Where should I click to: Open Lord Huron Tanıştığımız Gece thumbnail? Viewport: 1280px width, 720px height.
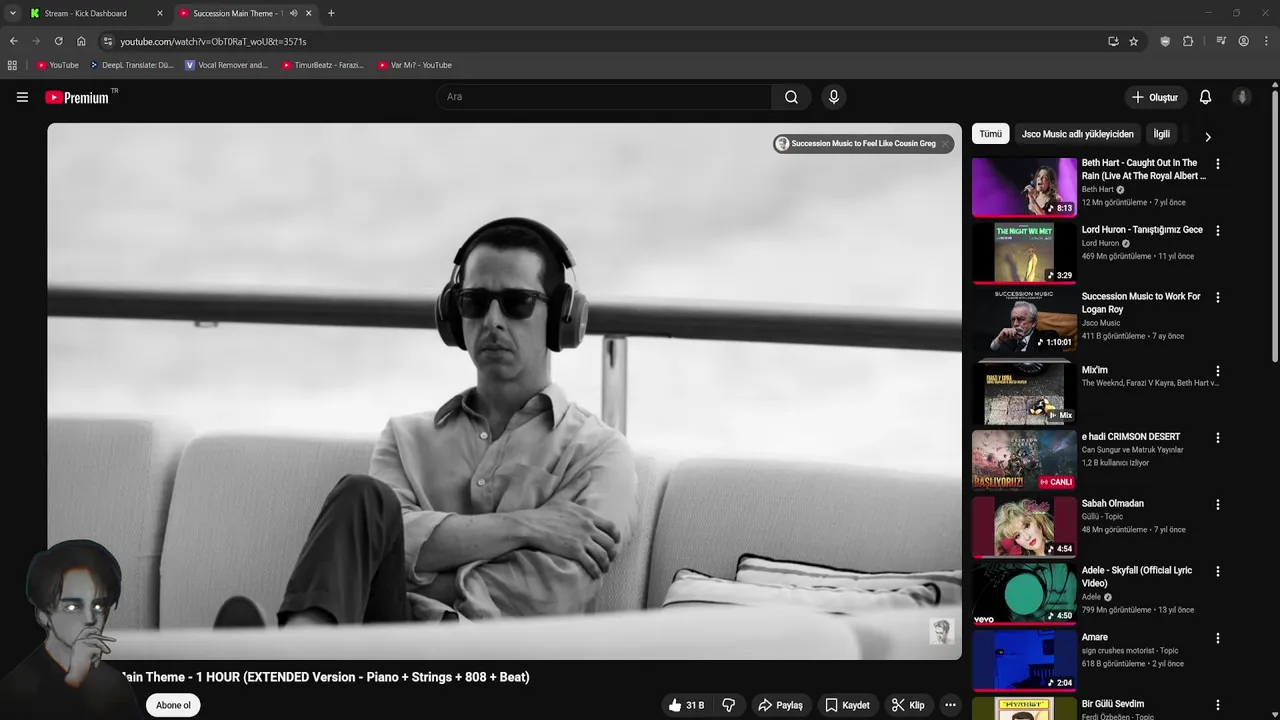click(x=1024, y=254)
